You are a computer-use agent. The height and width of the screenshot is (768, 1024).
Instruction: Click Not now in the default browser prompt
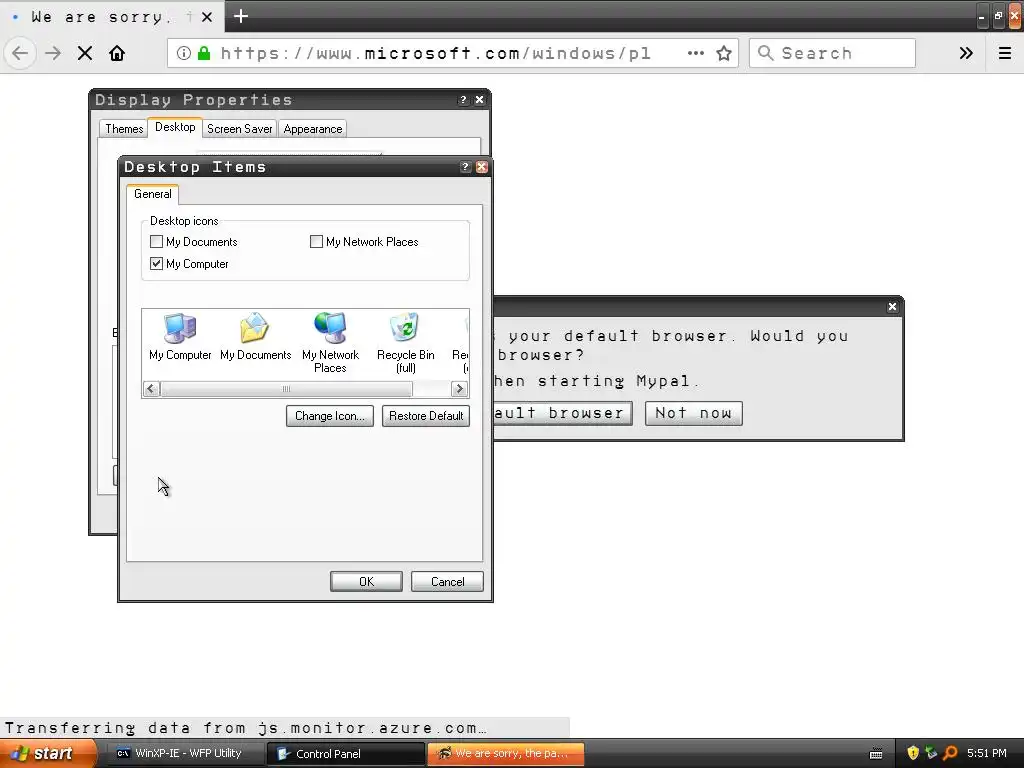click(694, 413)
